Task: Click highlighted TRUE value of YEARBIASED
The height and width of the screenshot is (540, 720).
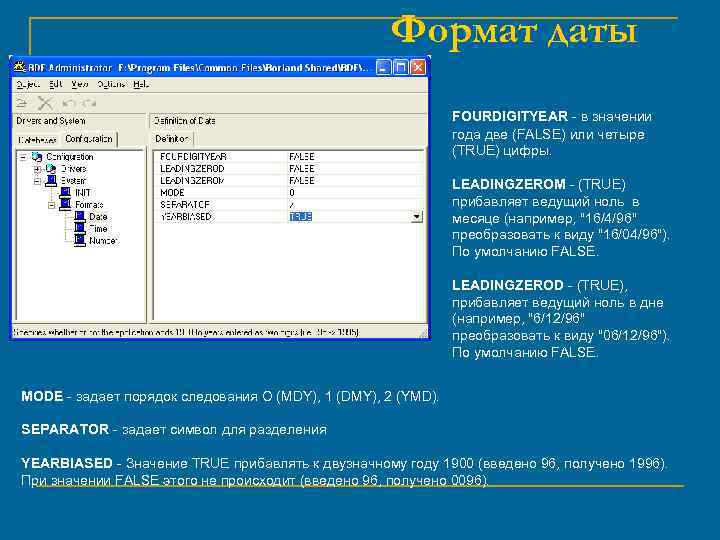Action: click(301, 216)
